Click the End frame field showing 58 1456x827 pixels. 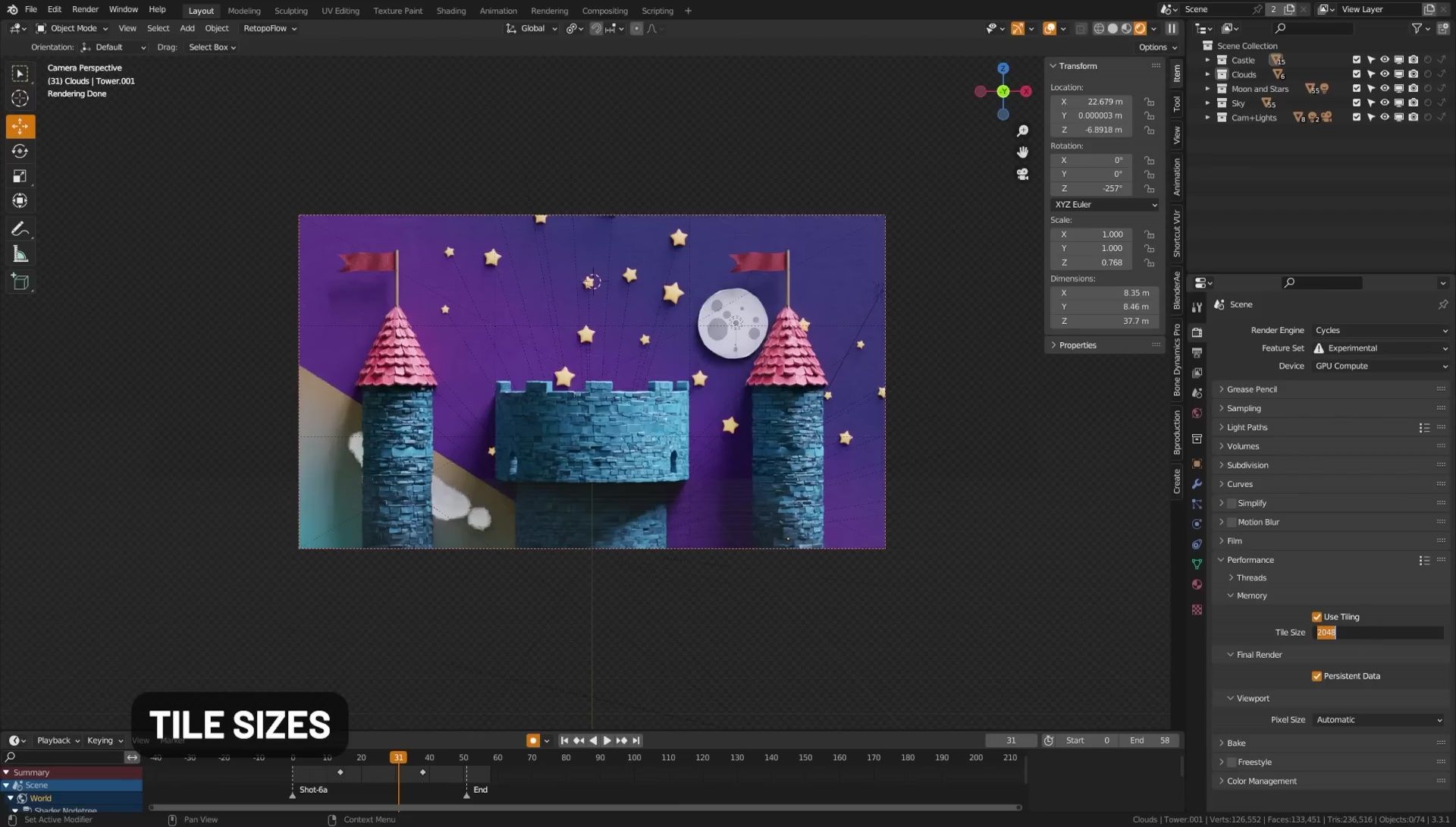pos(1150,741)
